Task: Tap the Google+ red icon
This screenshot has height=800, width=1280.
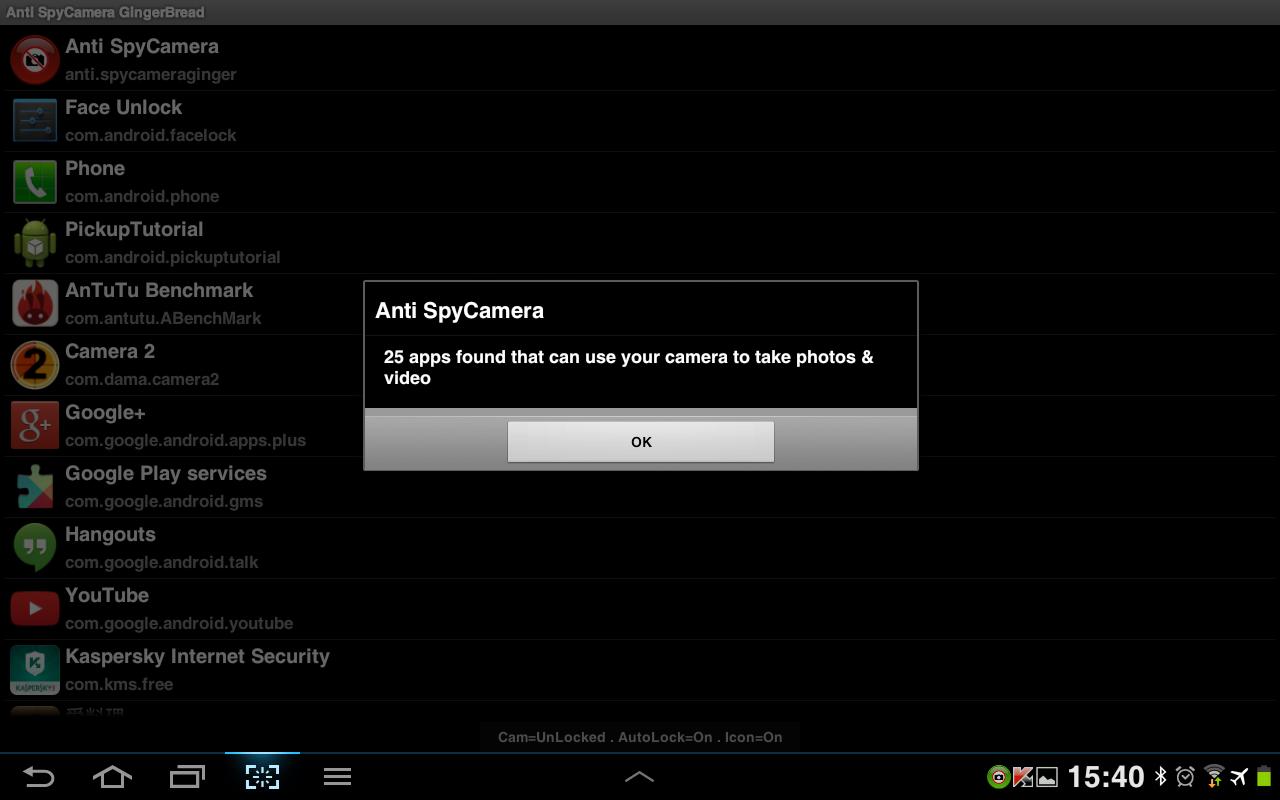Action: pos(35,426)
